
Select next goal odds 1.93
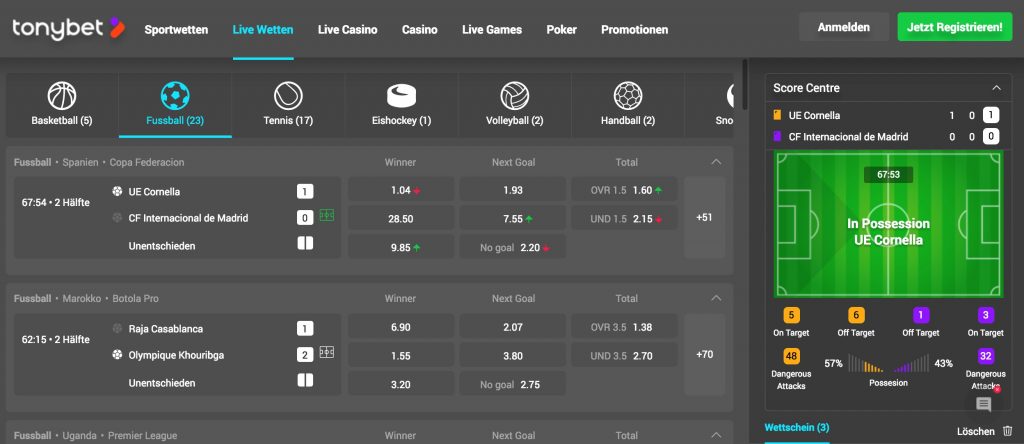click(x=513, y=190)
